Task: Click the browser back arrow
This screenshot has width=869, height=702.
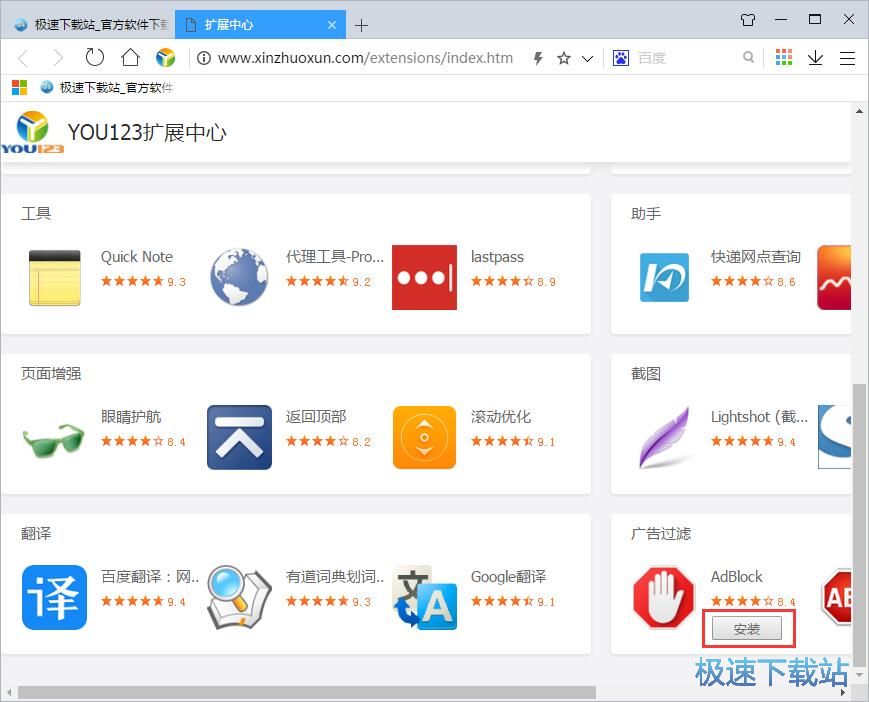Action: pos(23,58)
